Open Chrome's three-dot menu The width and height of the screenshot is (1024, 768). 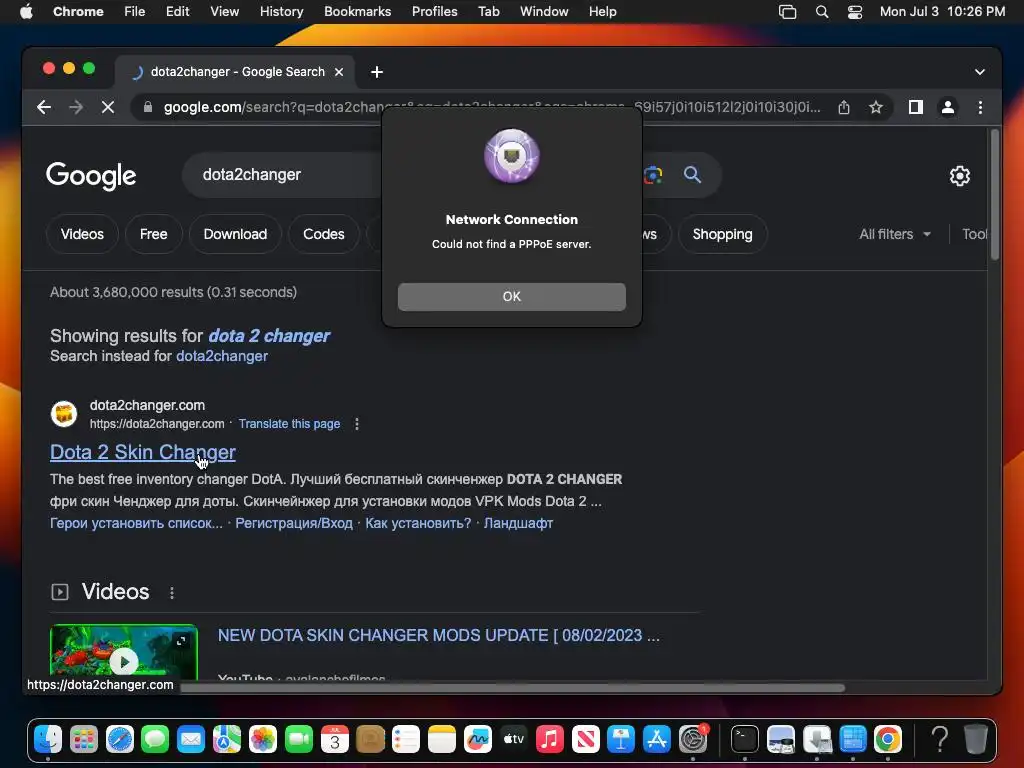980,107
